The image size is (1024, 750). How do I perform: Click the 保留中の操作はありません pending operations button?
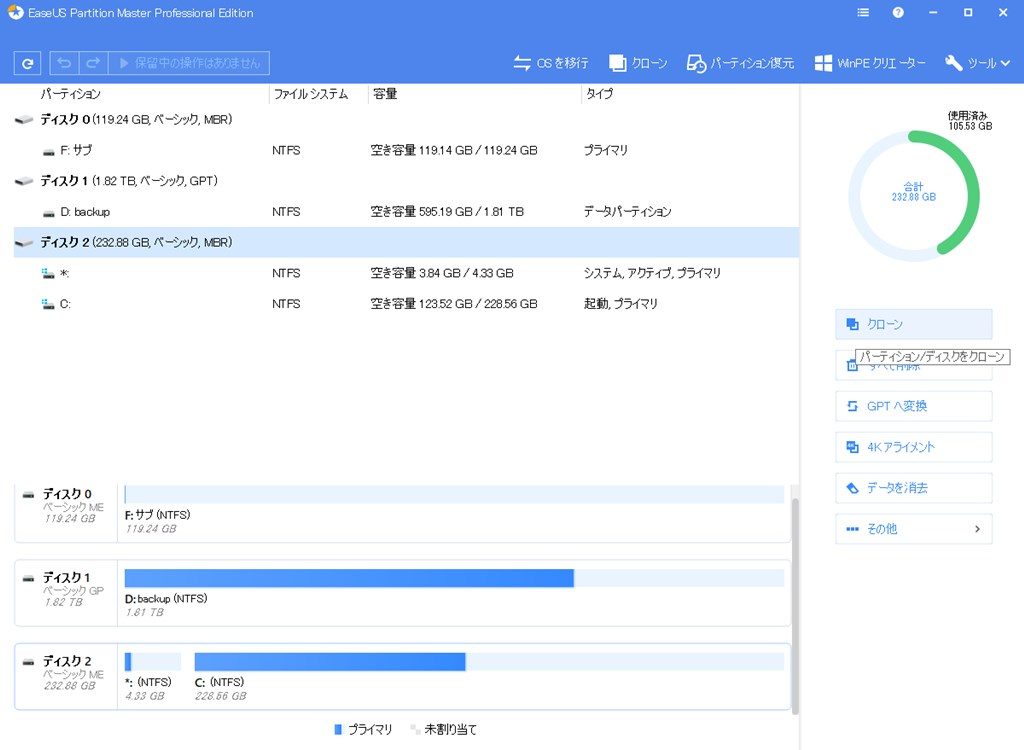[x=189, y=63]
